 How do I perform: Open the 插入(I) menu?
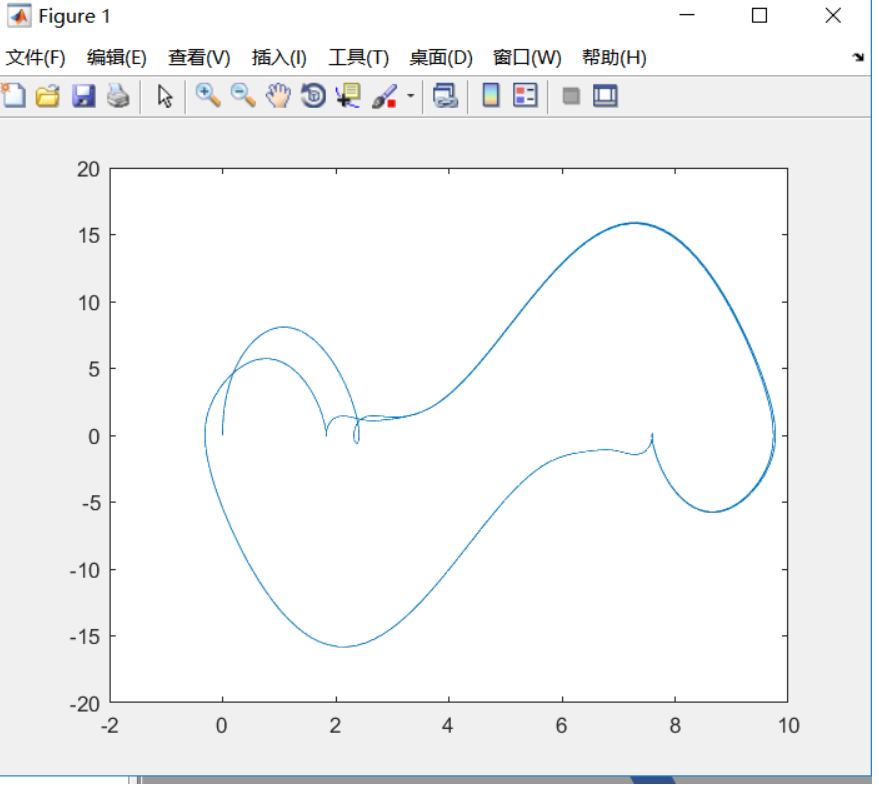click(277, 58)
